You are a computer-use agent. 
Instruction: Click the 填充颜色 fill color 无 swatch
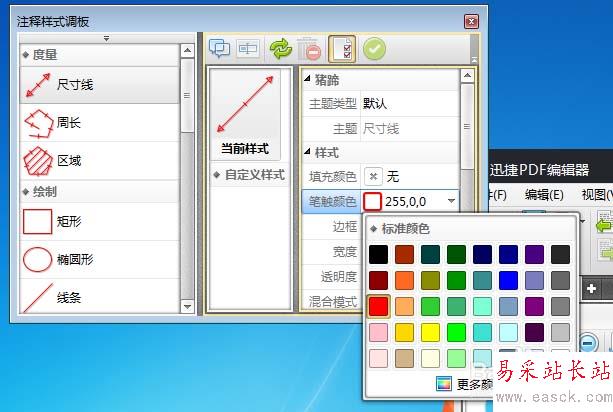click(373, 177)
